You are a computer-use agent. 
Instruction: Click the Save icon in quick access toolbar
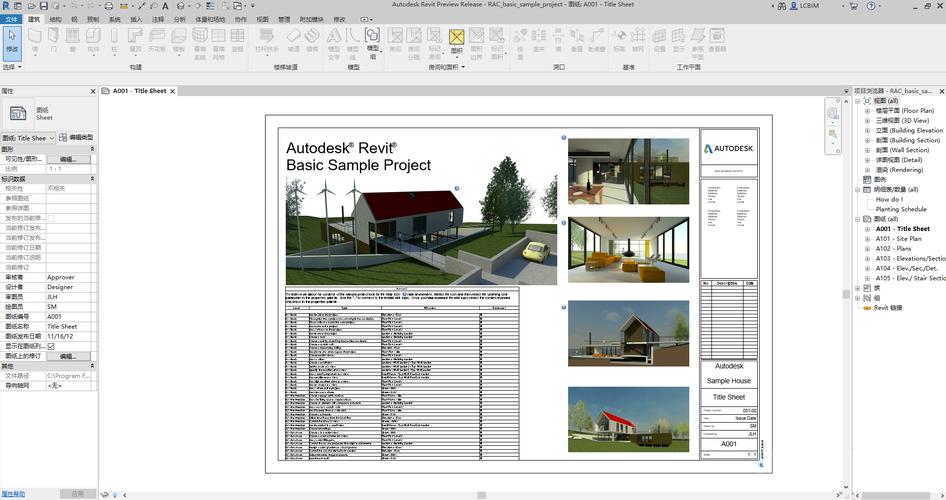tap(43, 6)
